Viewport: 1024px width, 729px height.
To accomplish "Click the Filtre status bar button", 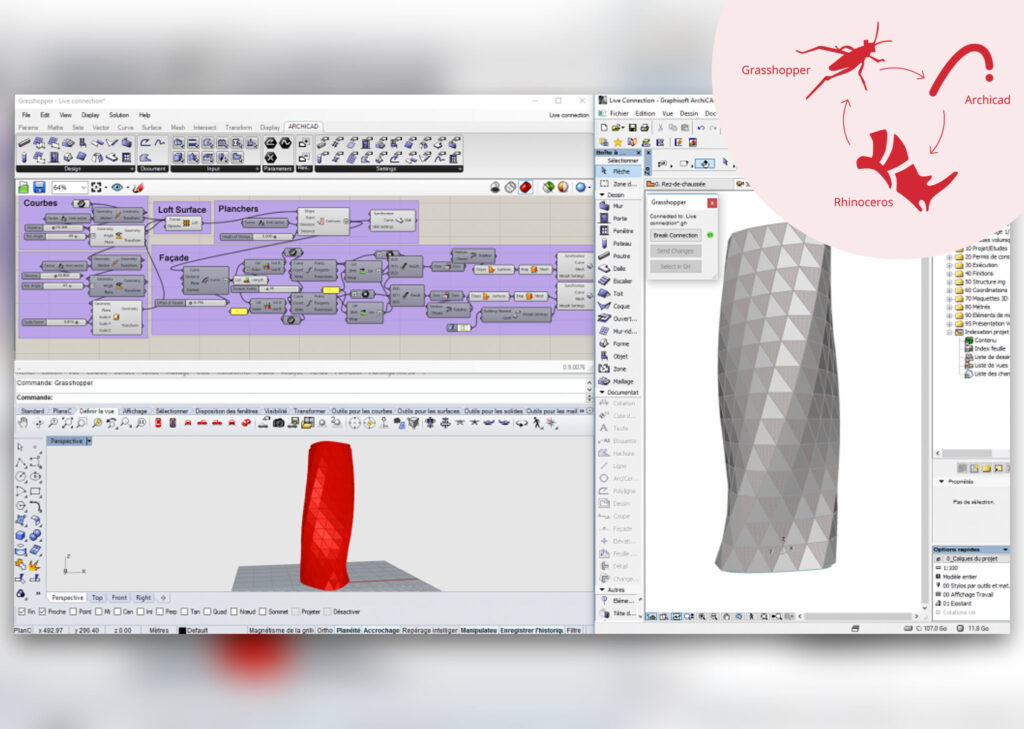I will pyautogui.click(x=574, y=630).
